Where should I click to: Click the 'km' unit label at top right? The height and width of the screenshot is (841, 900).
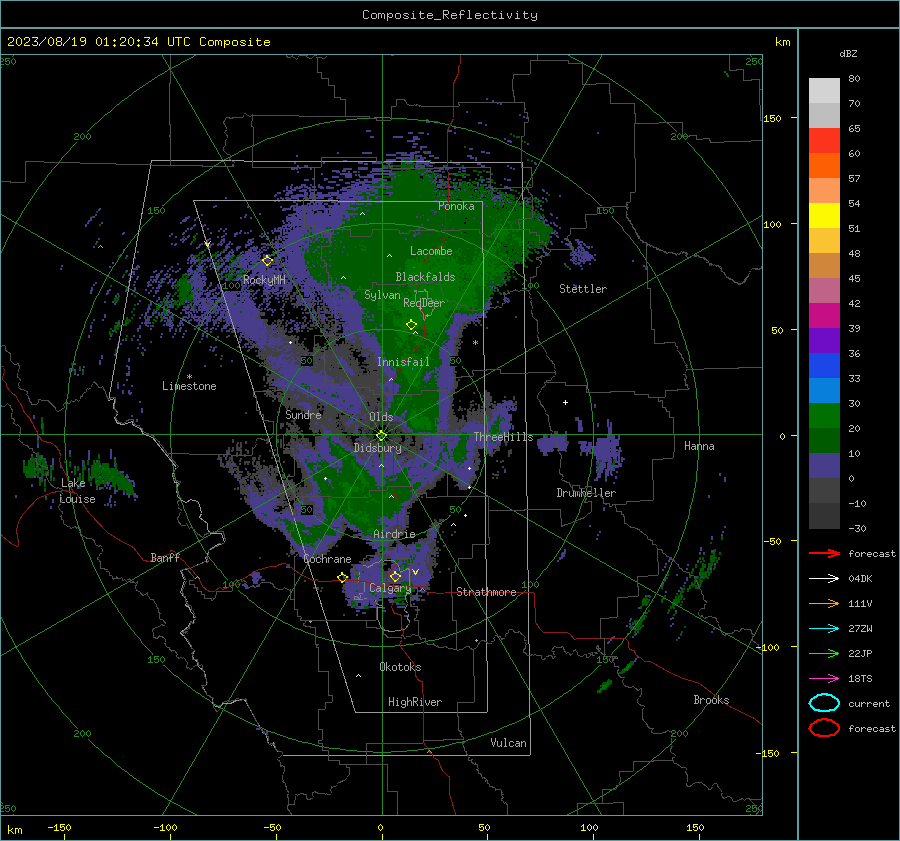(782, 42)
